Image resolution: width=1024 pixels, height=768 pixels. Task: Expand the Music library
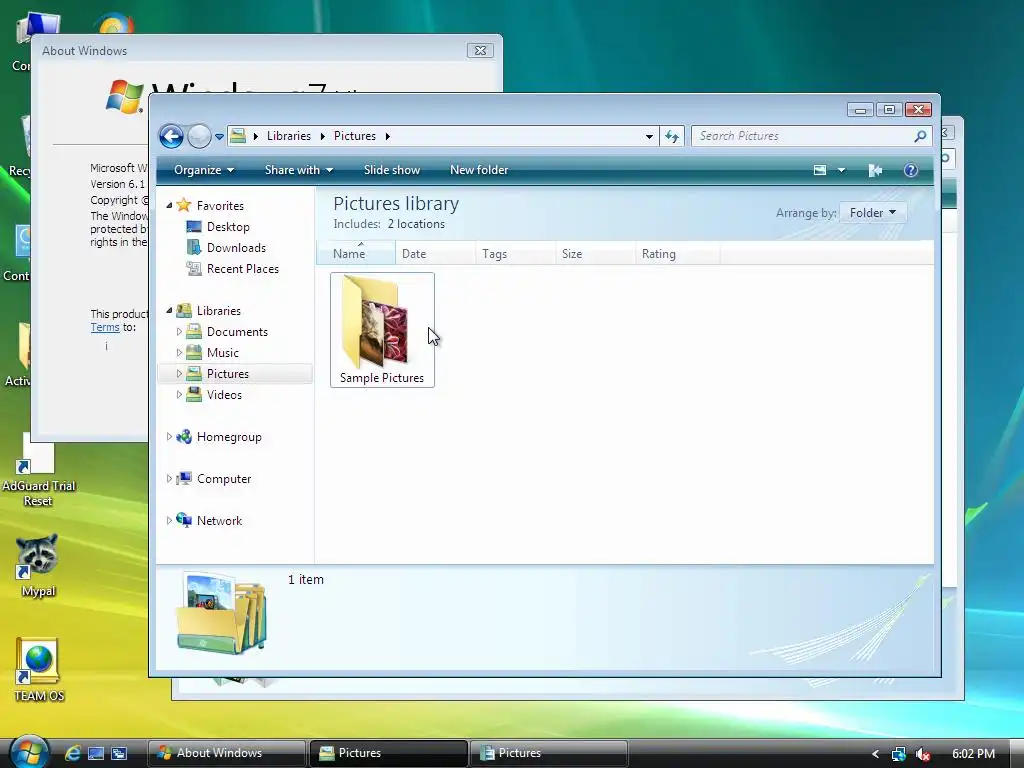click(x=179, y=353)
